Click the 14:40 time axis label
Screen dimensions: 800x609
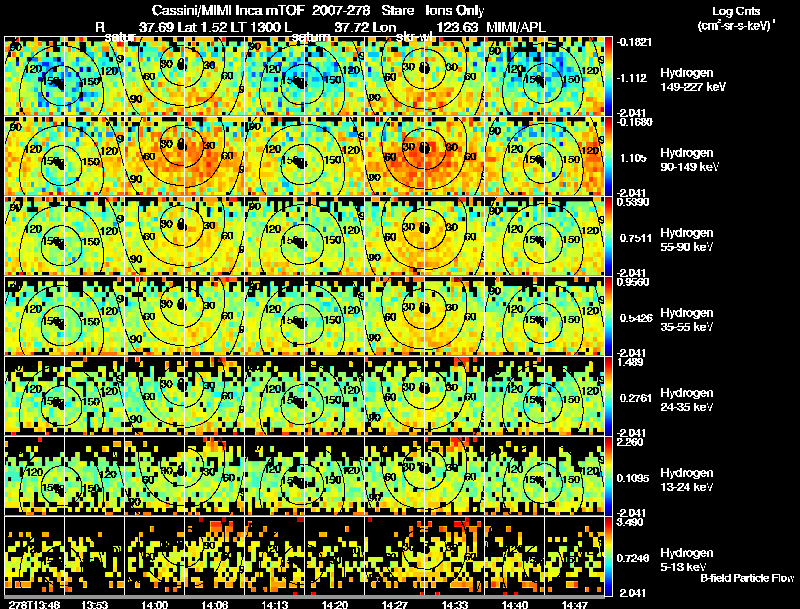click(515, 605)
